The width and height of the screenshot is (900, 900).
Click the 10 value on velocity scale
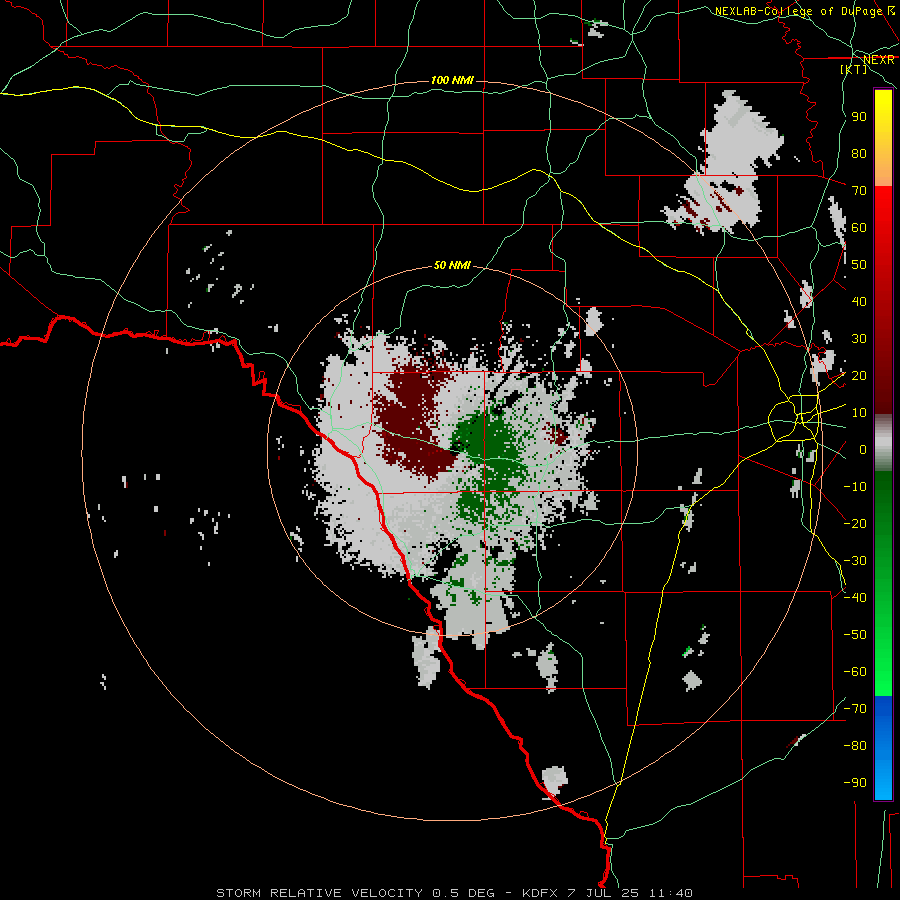859,413
